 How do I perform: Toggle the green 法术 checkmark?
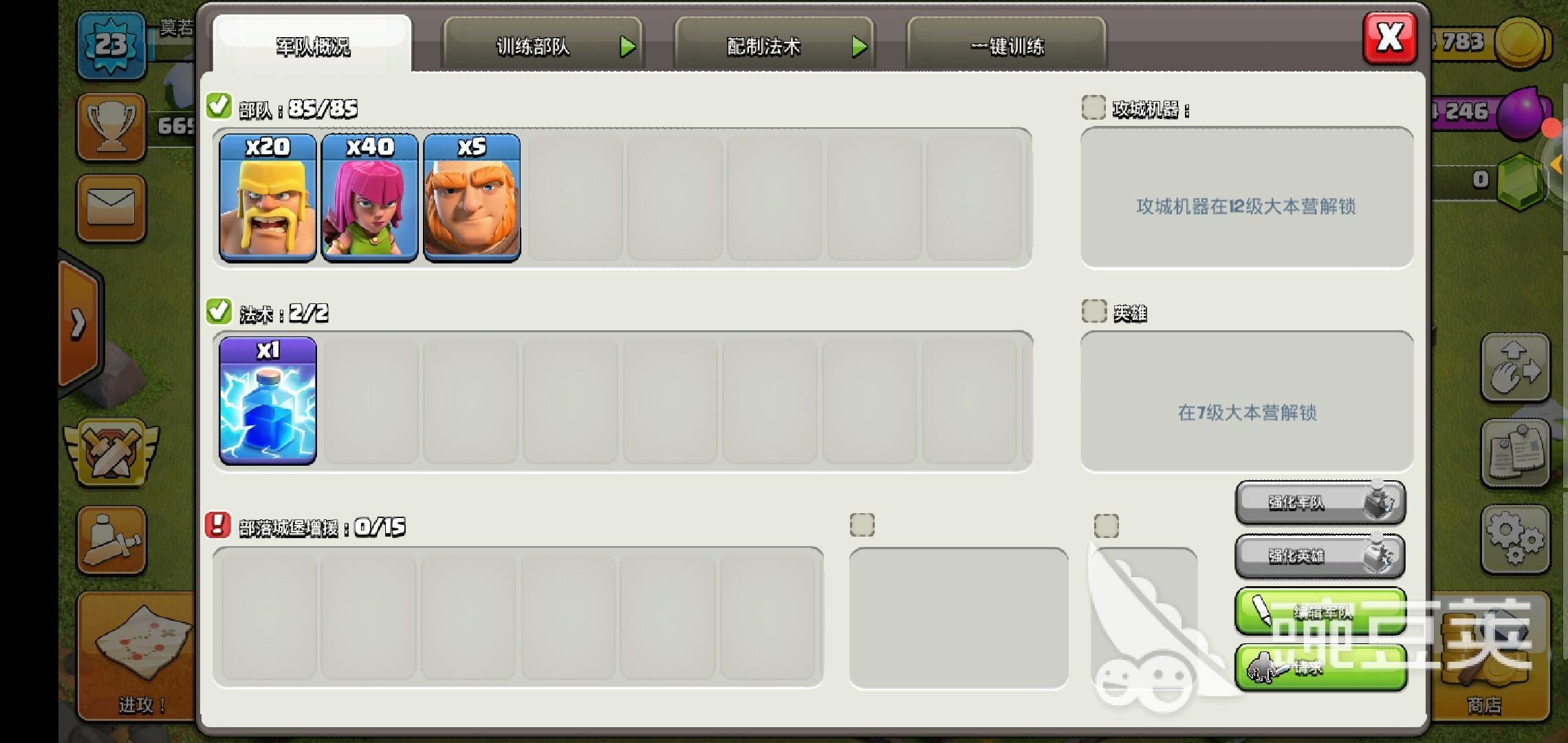click(219, 311)
